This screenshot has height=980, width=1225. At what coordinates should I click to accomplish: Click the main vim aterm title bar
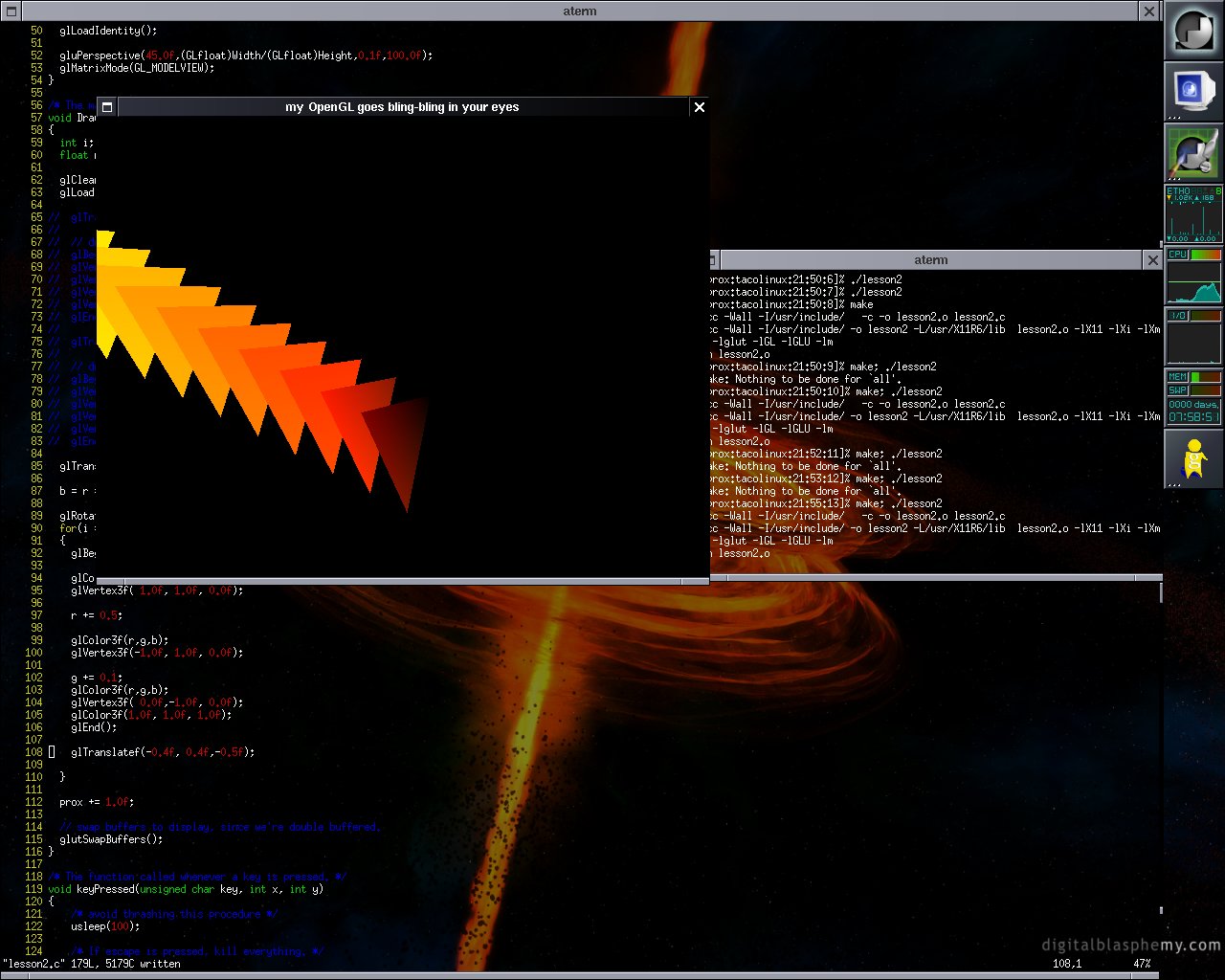click(580, 11)
